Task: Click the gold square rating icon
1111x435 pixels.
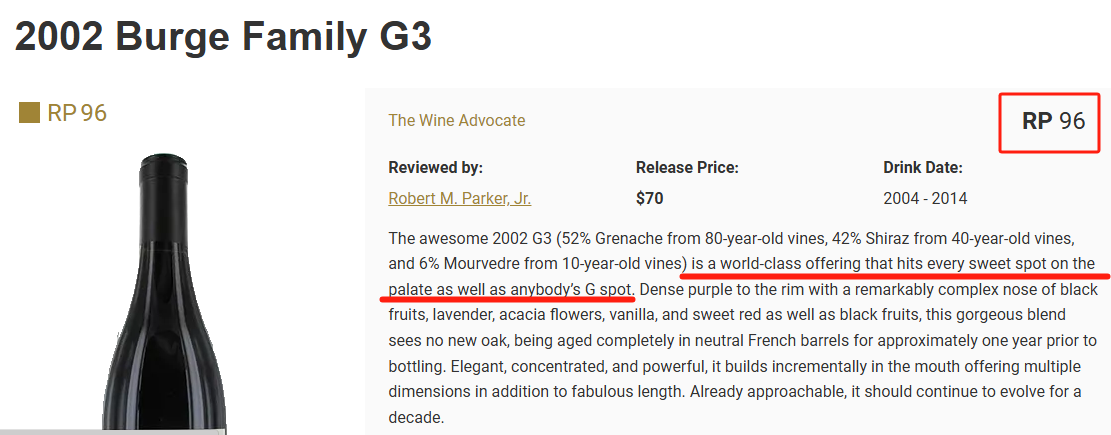Action: (x=29, y=113)
